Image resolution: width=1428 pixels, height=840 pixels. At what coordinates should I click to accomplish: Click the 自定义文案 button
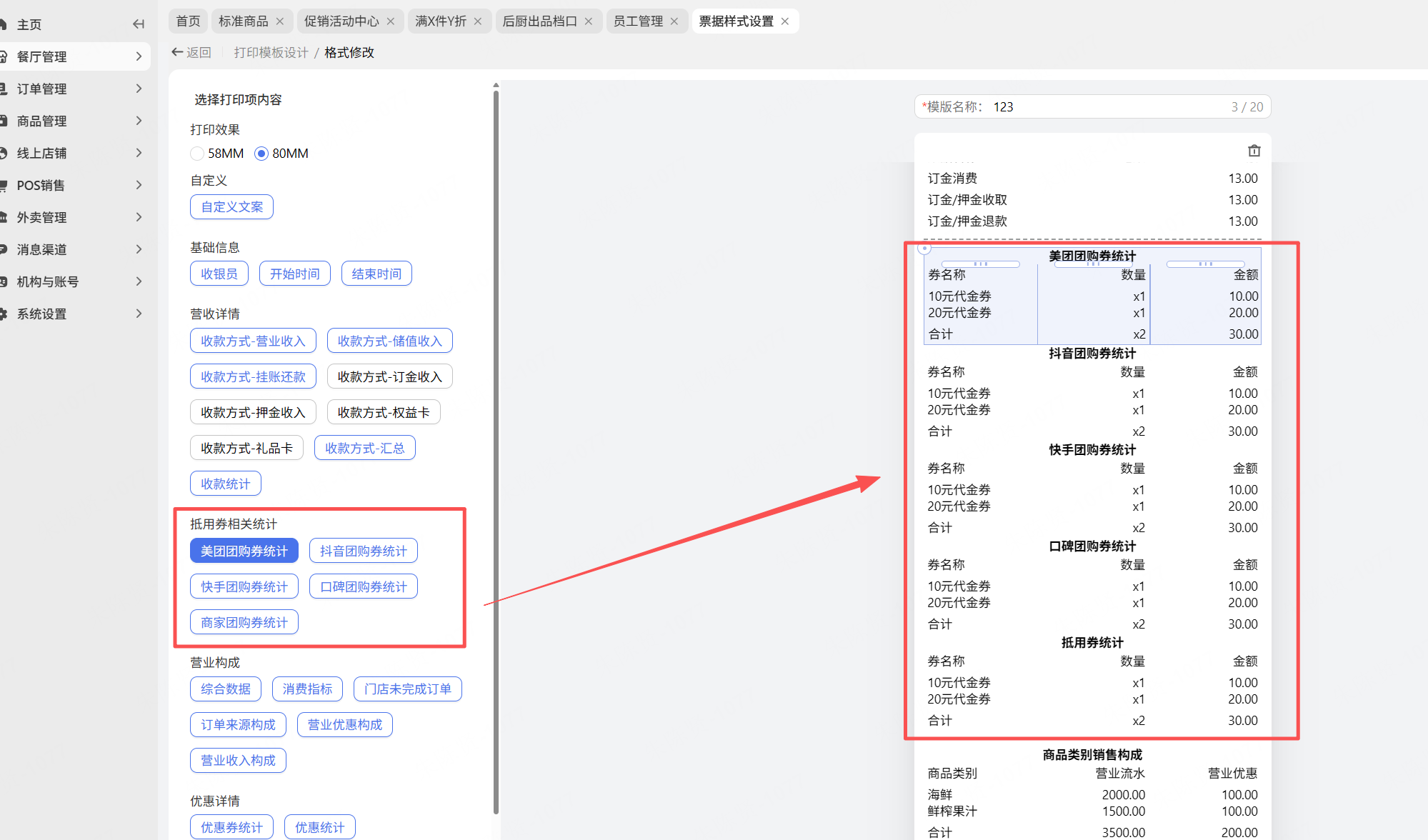231,206
